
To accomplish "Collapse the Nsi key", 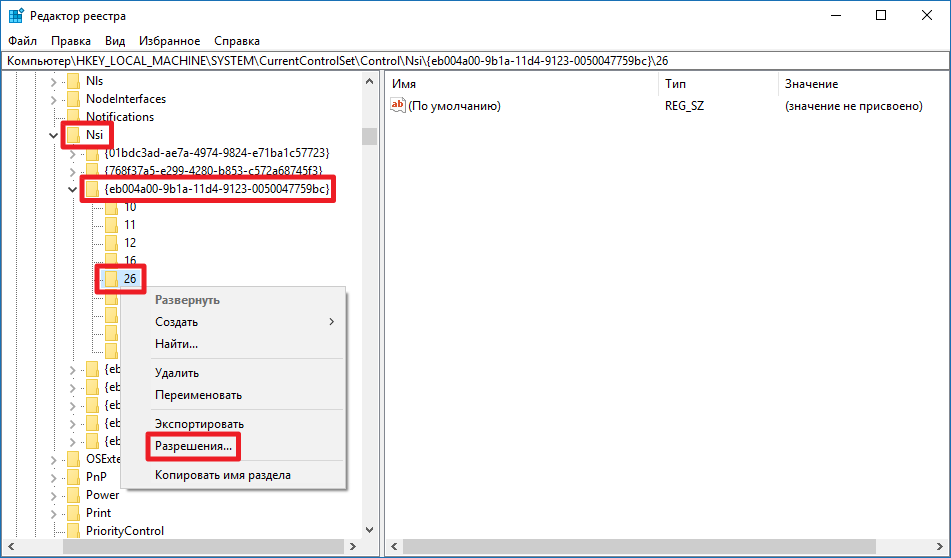I will coord(53,135).
